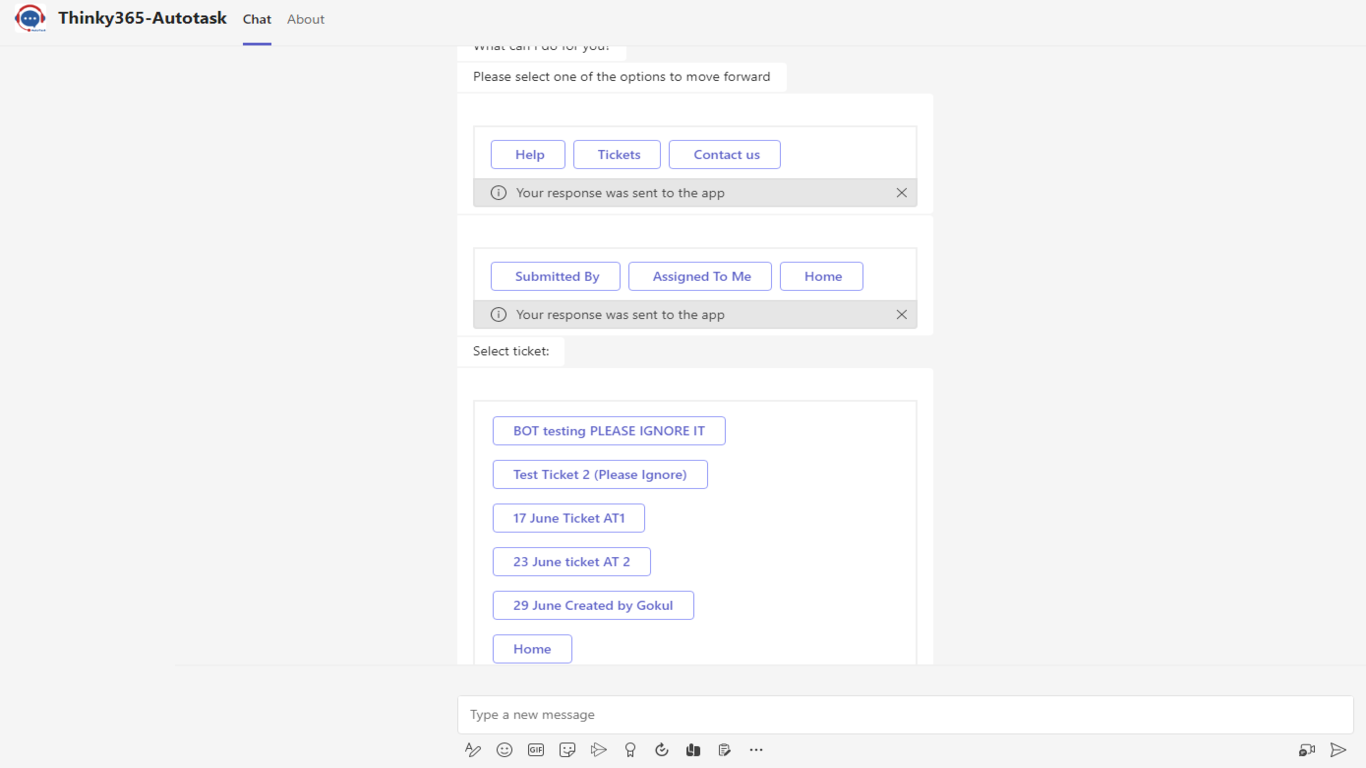
Task: Send the message with the arrow icon
Action: (1338, 750)
